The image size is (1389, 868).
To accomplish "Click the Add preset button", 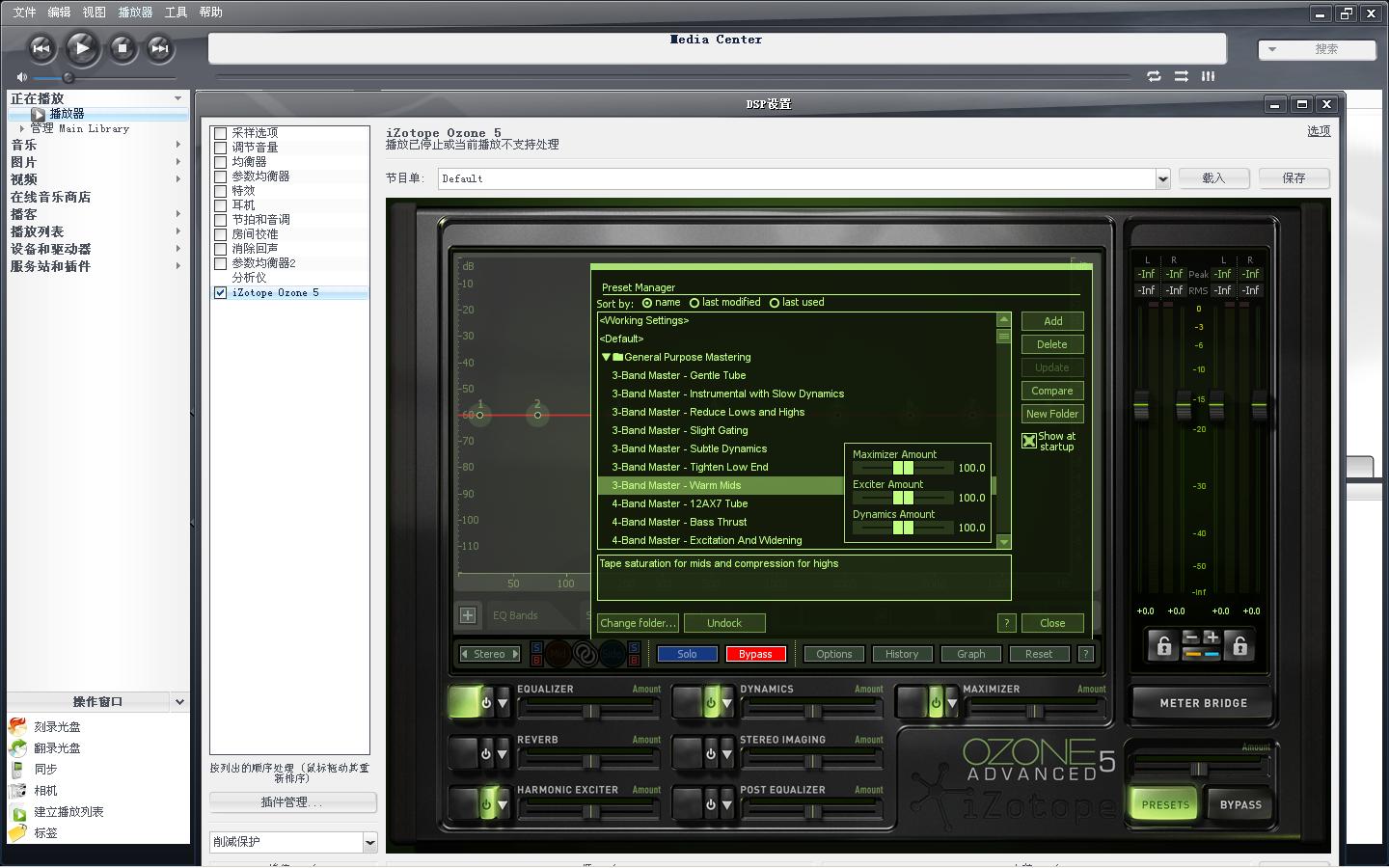I will point(1052,321).
